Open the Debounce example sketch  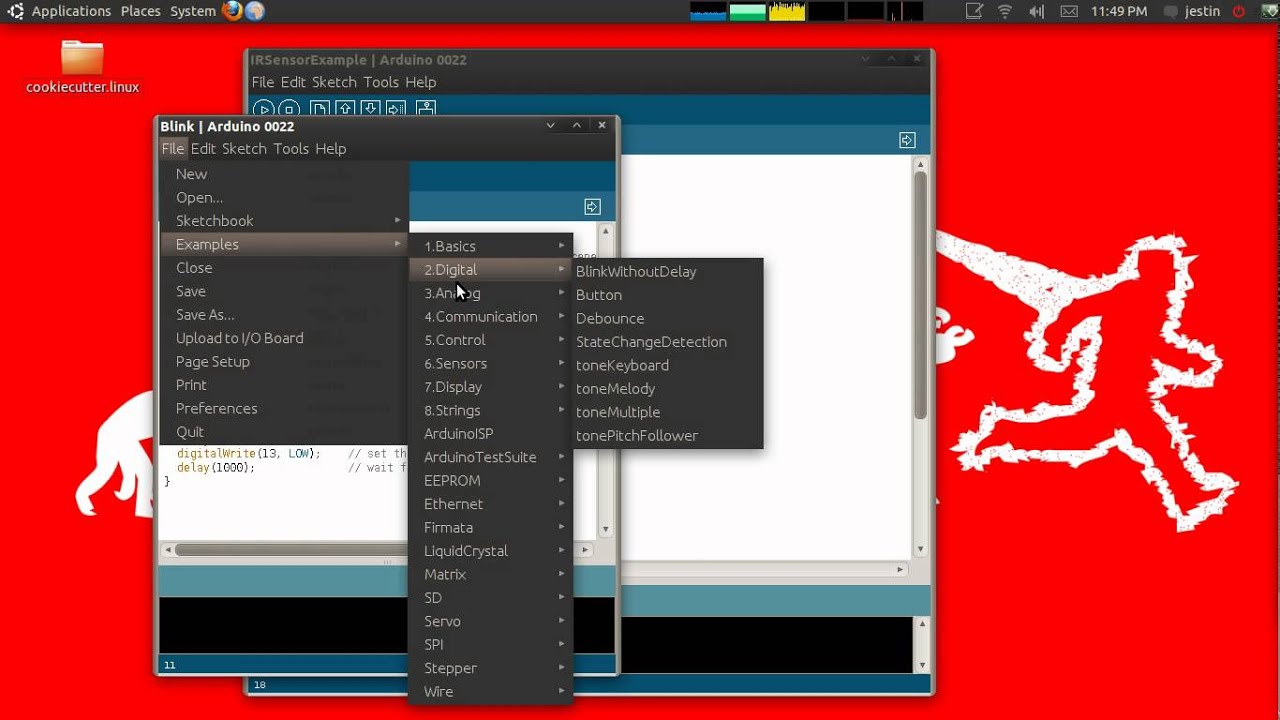(x=668, y=319)
